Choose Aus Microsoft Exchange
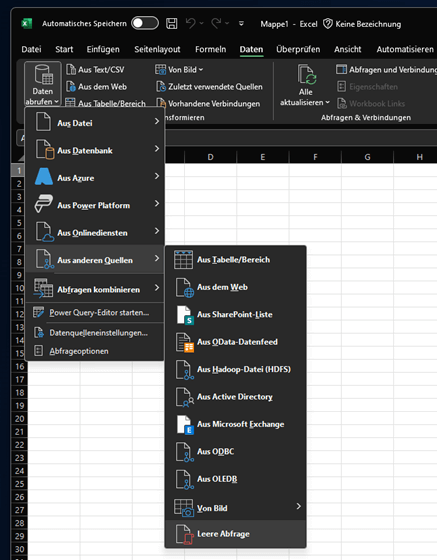 pyautogui.click(x=236, y=424)
